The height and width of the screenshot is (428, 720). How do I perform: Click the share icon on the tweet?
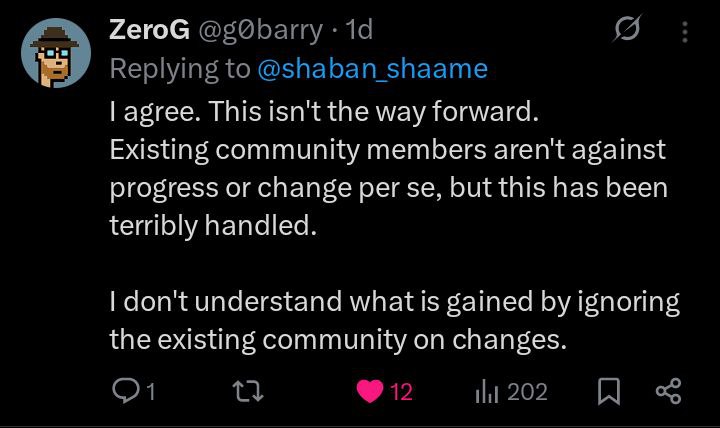click(667, 392)
